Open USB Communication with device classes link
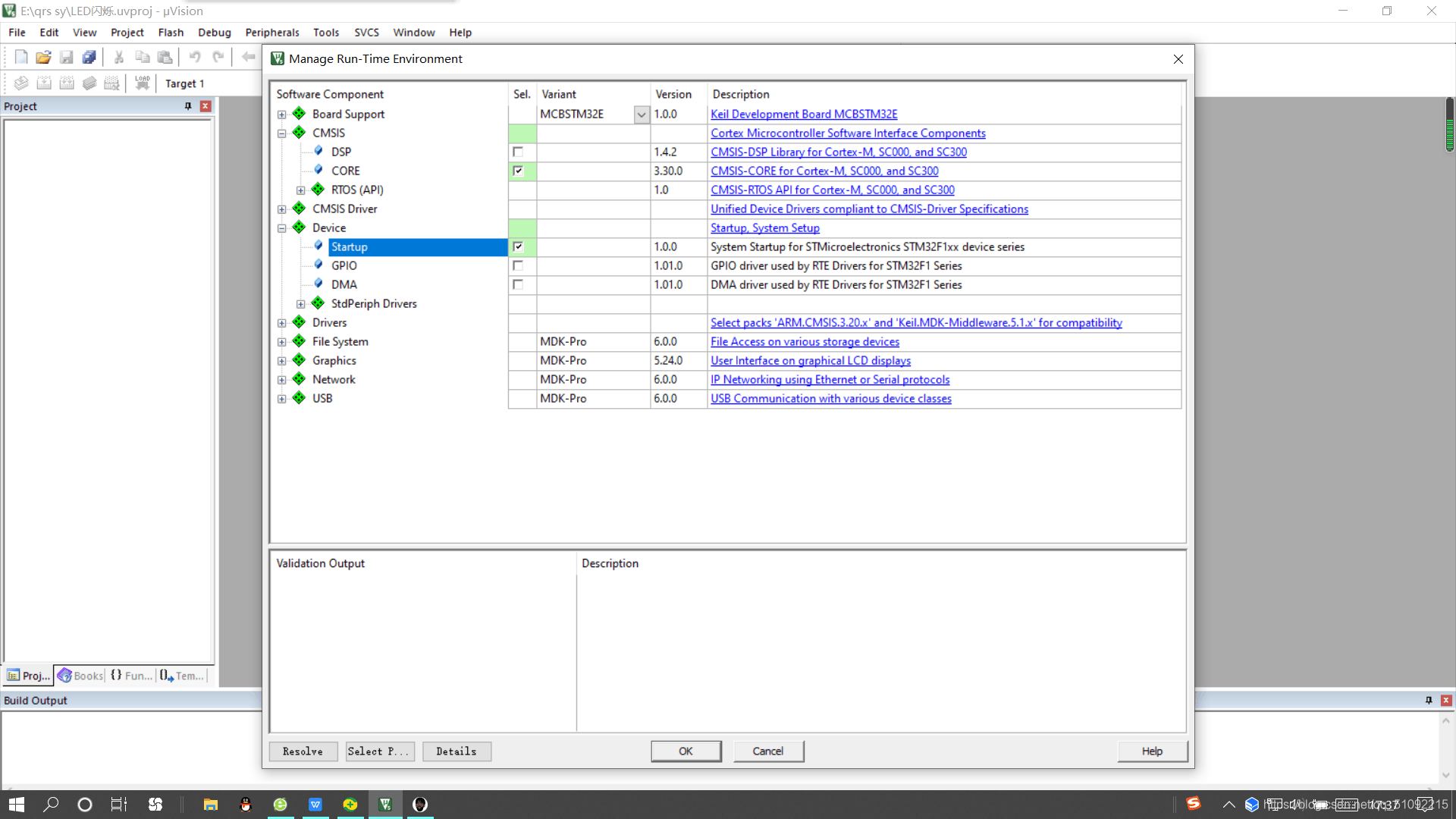1456x819 pixels. point(831,399)
